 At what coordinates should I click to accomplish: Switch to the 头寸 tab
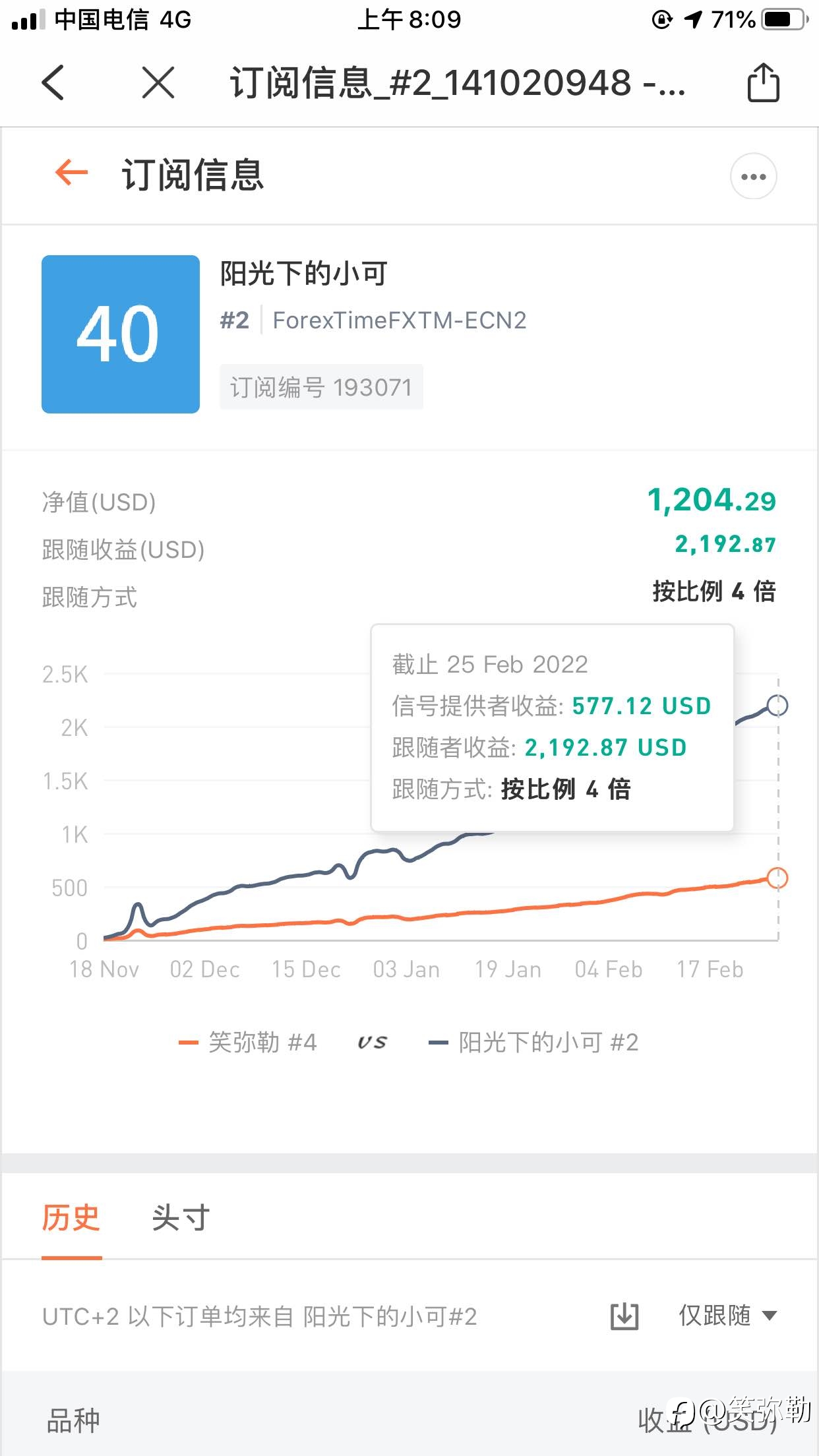pos(181,1217)
